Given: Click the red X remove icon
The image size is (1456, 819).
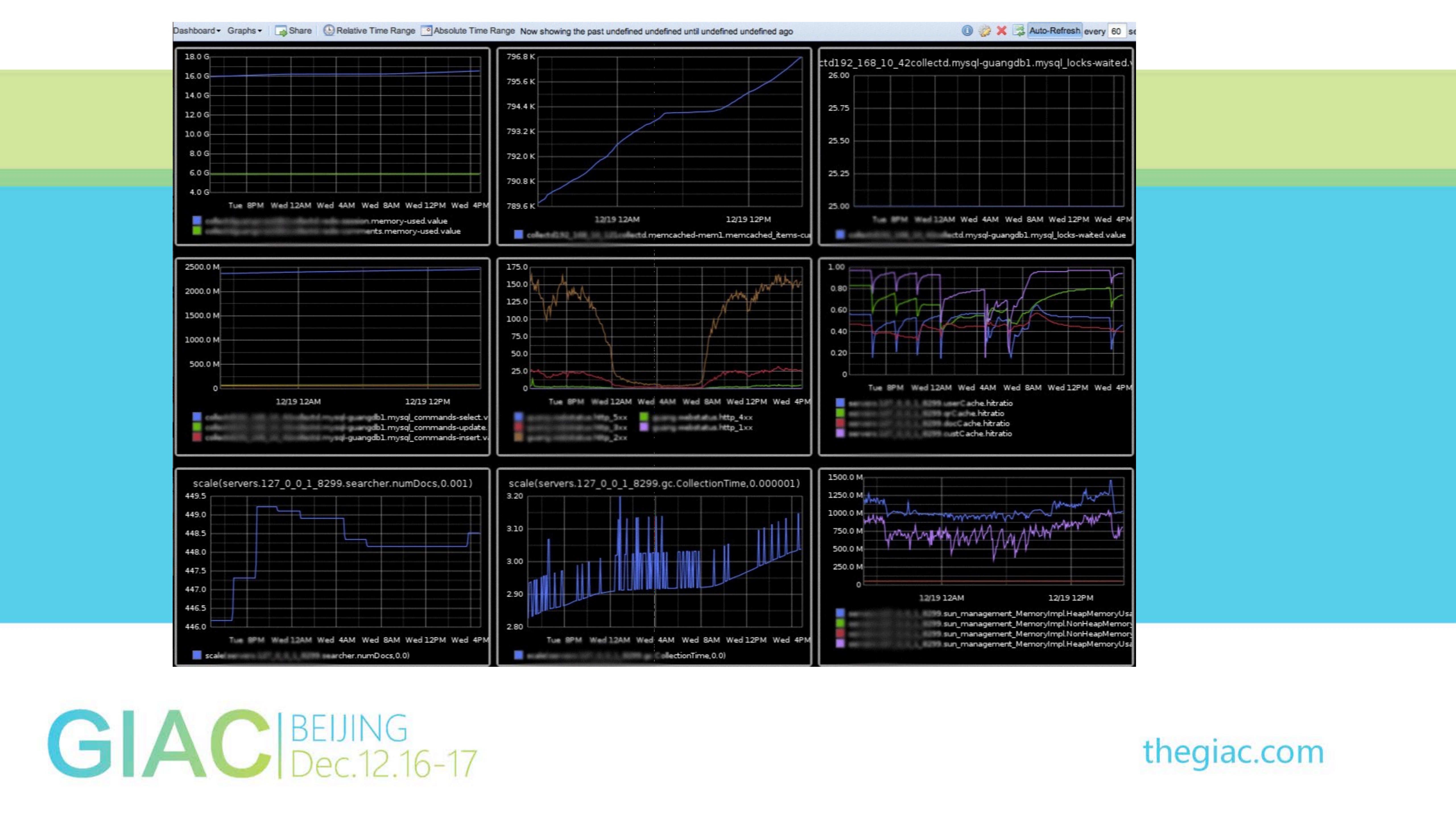Looking at the screenshot, I should pos(1001,30).
